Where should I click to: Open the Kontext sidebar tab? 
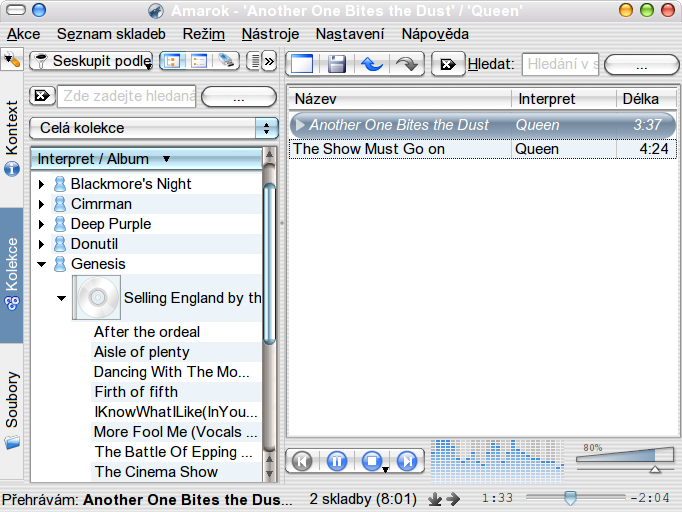pyautogui.click(x=13, y=137)
